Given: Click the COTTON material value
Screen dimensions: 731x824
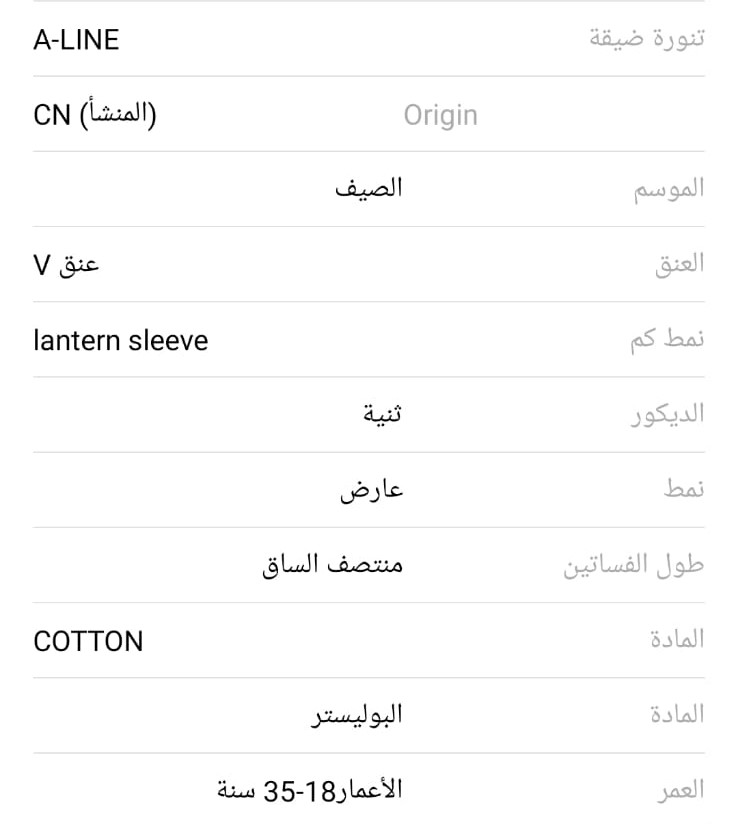Looking at the screenshot, I should tap(88, 641).
